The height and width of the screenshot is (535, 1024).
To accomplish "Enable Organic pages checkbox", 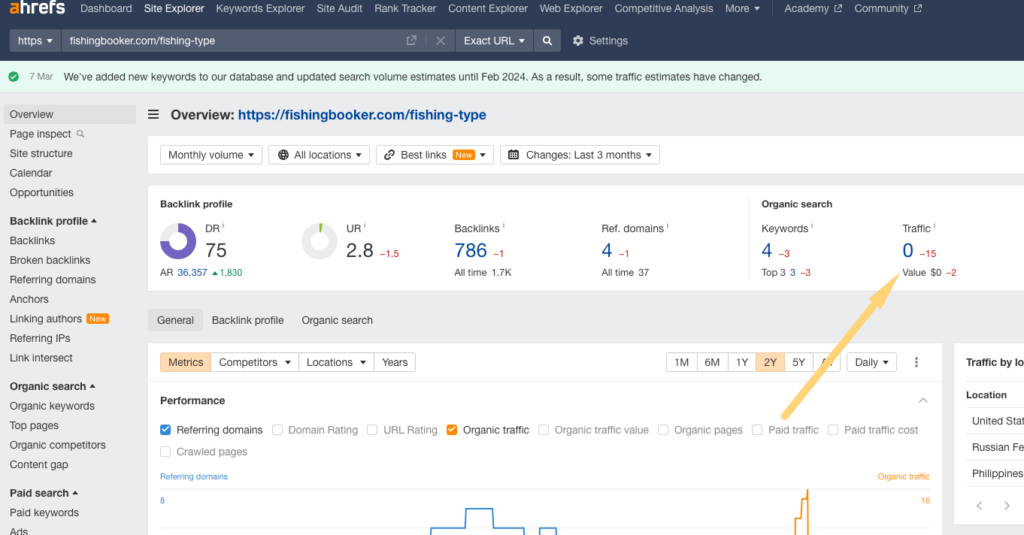I will pyautogui.click(x=663, y=430).
